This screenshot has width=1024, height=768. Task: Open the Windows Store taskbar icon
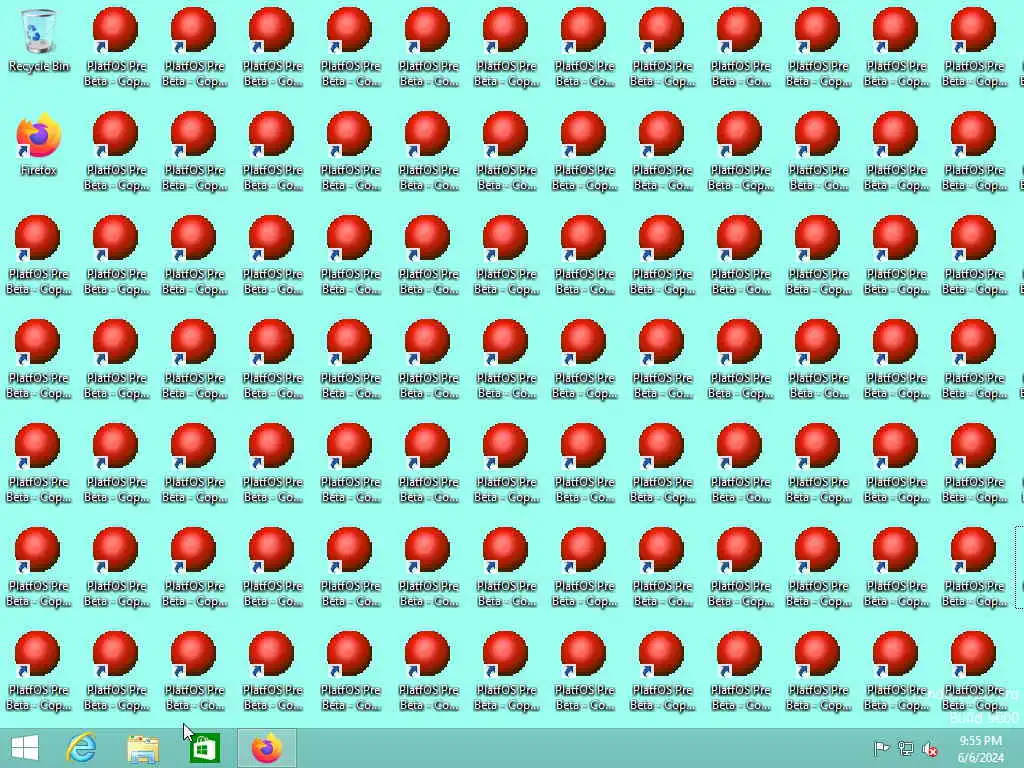click(x=204, y=748)
